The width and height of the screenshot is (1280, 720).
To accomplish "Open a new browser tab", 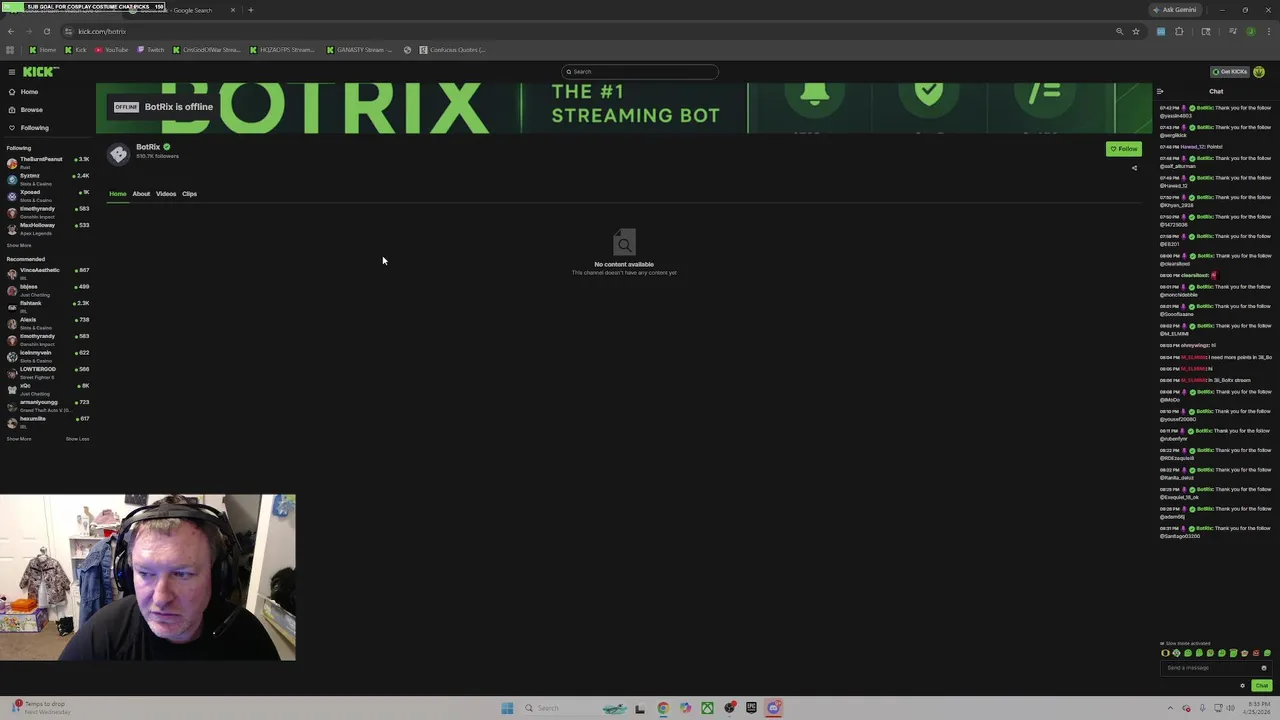I will 250,10.
